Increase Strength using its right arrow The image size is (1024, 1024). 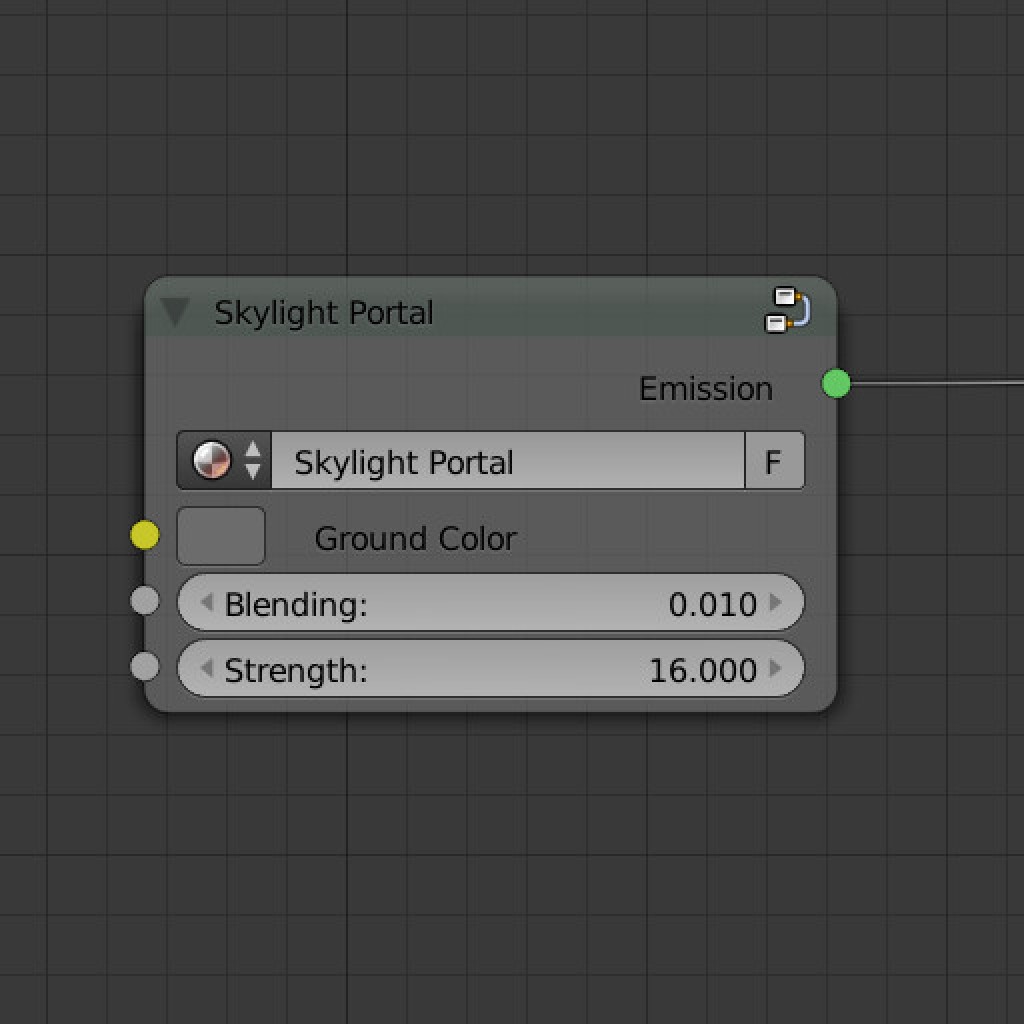[776, 670]
